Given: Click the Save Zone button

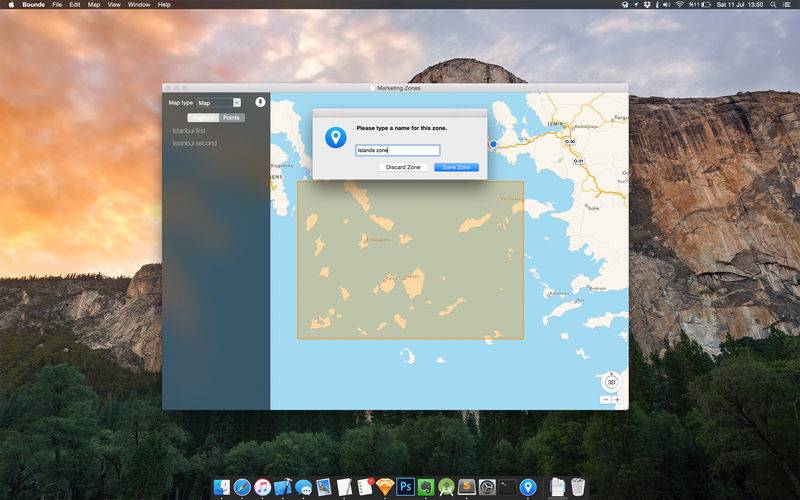Looking at the screenshot, I should [456, 167].
